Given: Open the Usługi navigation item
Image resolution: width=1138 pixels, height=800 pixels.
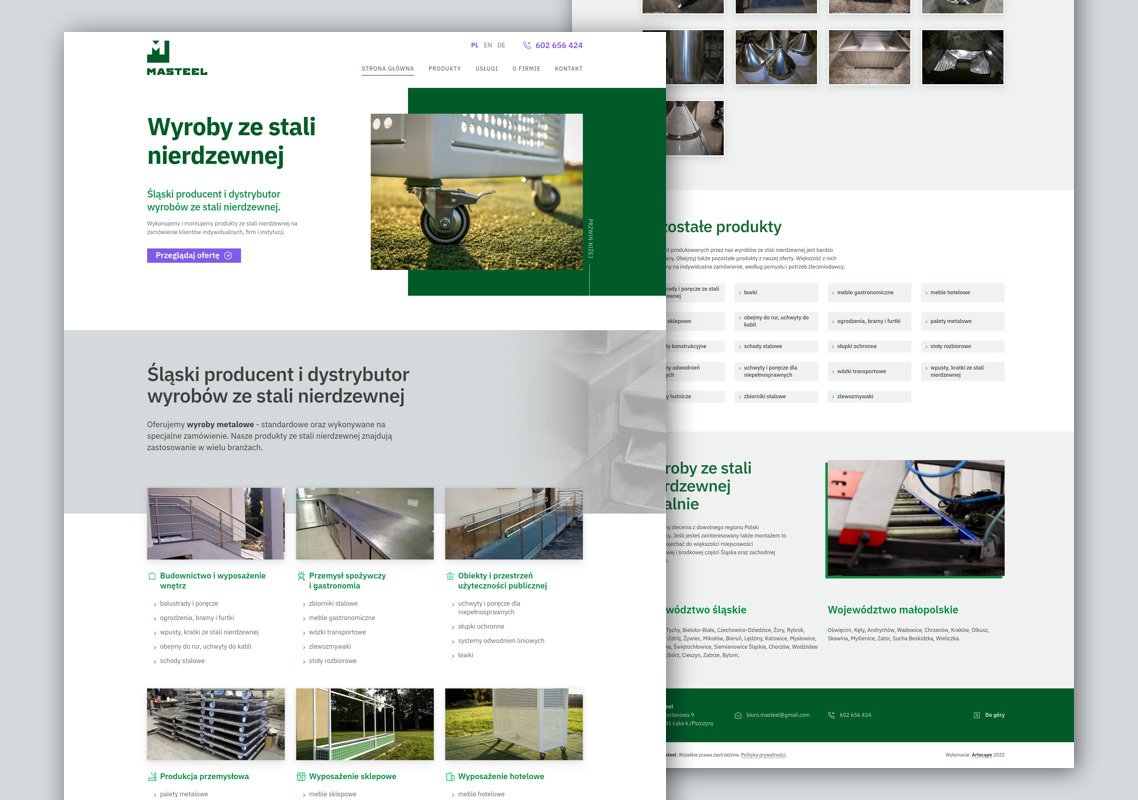Looking at the screenshot, I should click(x=486, y=69).
